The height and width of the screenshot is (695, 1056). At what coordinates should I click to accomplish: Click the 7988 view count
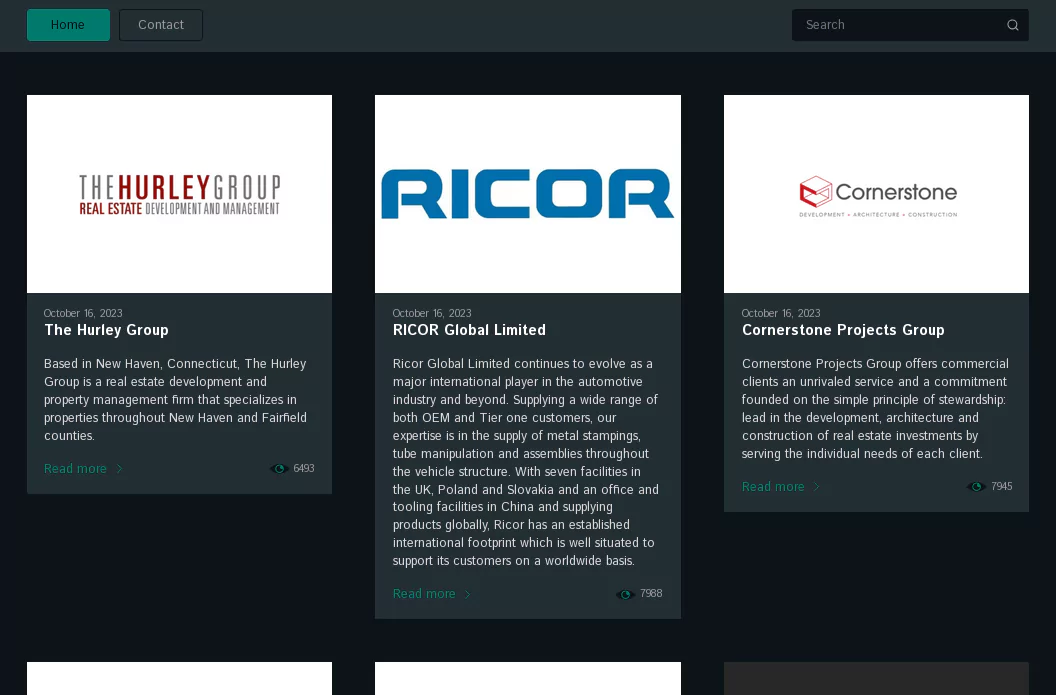(x=651, y=594)
